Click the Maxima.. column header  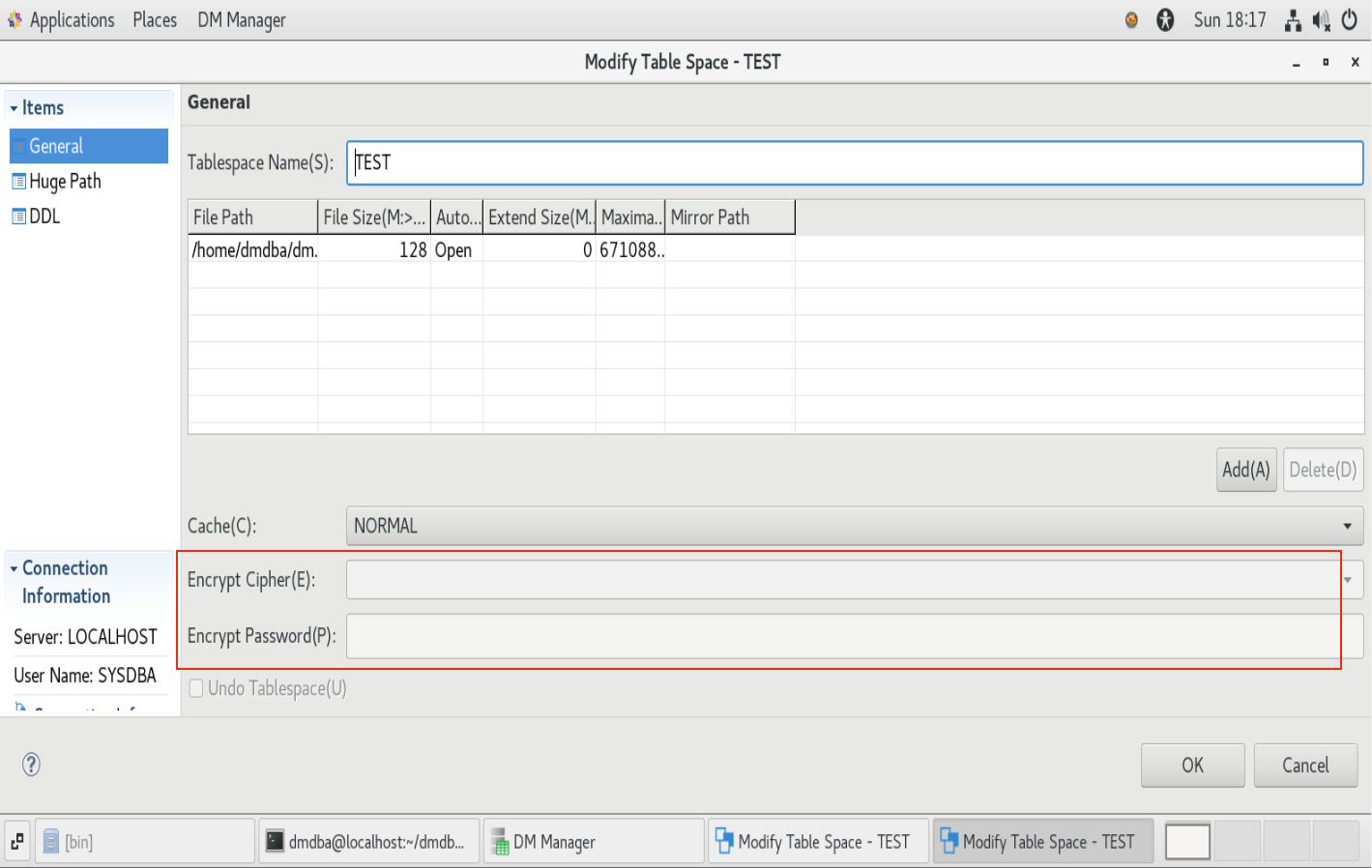pyautogui.click(x=631, y=217)
